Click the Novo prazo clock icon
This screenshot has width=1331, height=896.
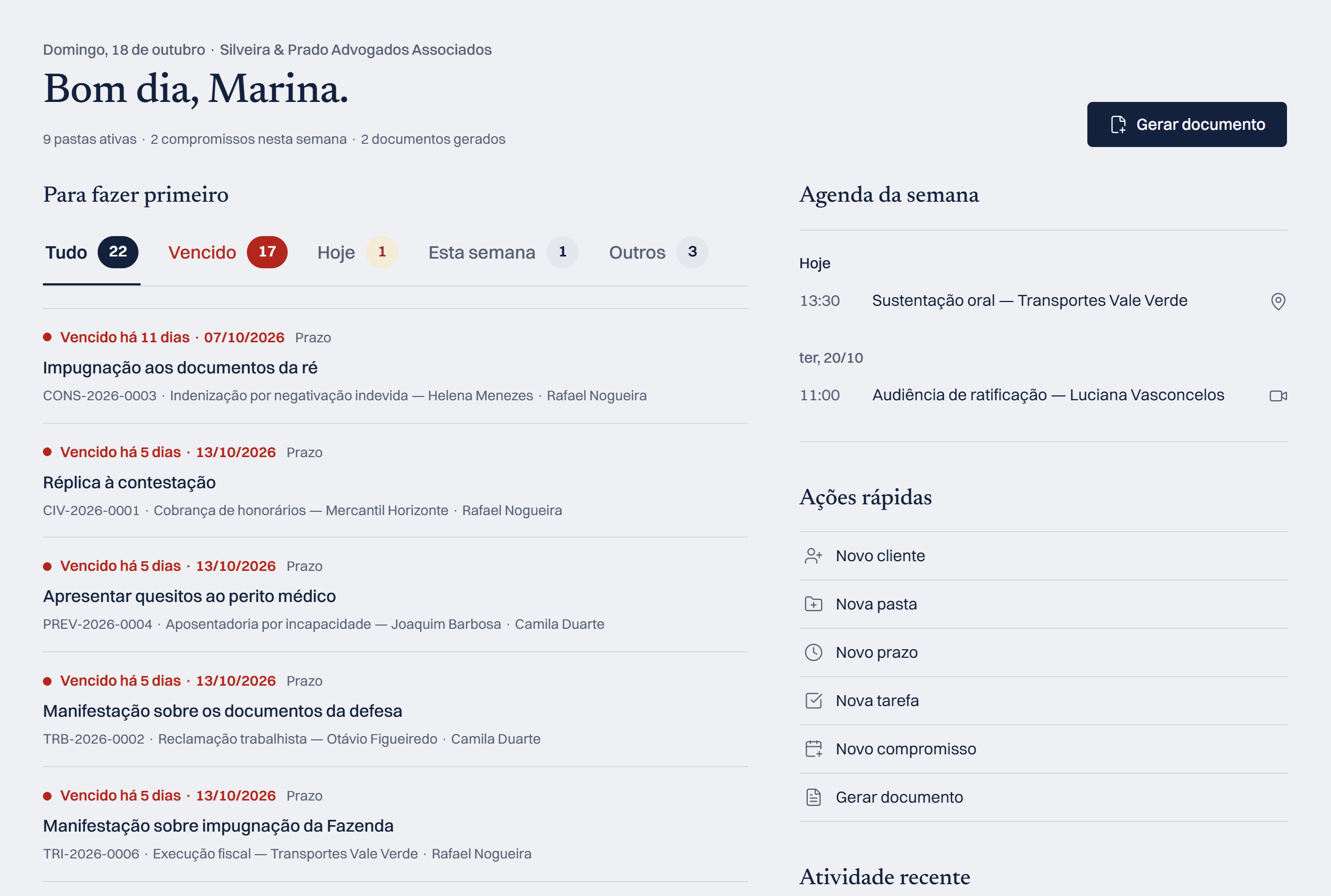[x=813, y=652]
